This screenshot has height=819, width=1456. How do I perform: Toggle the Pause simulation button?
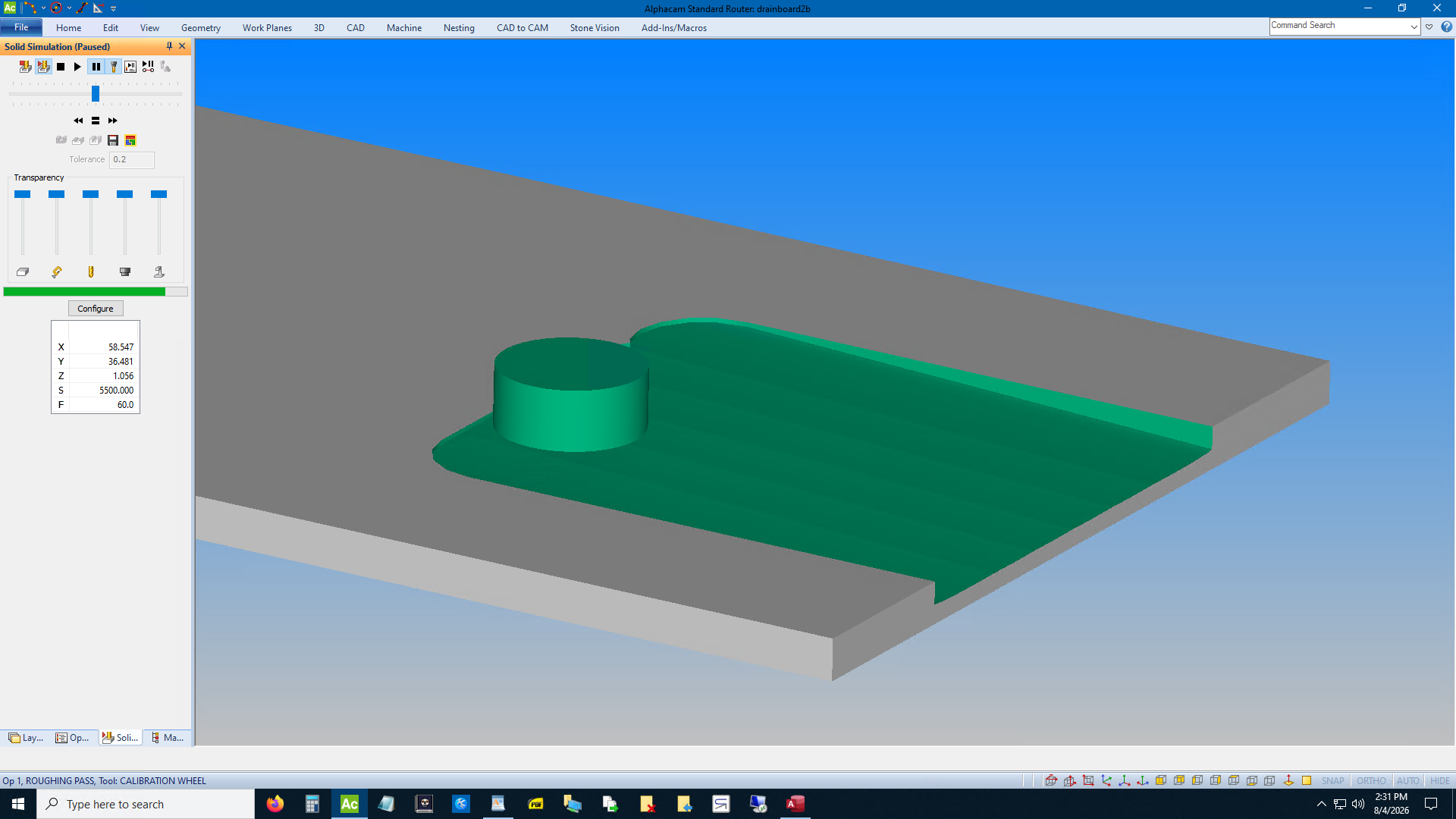pyautogui.click(x=96, y=67)
